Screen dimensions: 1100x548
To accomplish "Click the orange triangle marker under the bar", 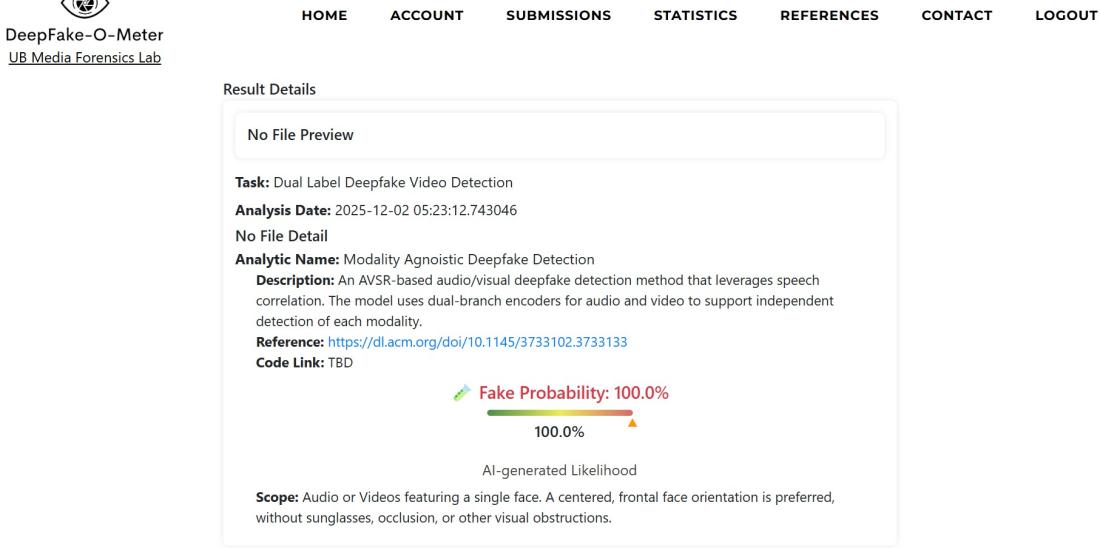I will click(x=631, y=423).
